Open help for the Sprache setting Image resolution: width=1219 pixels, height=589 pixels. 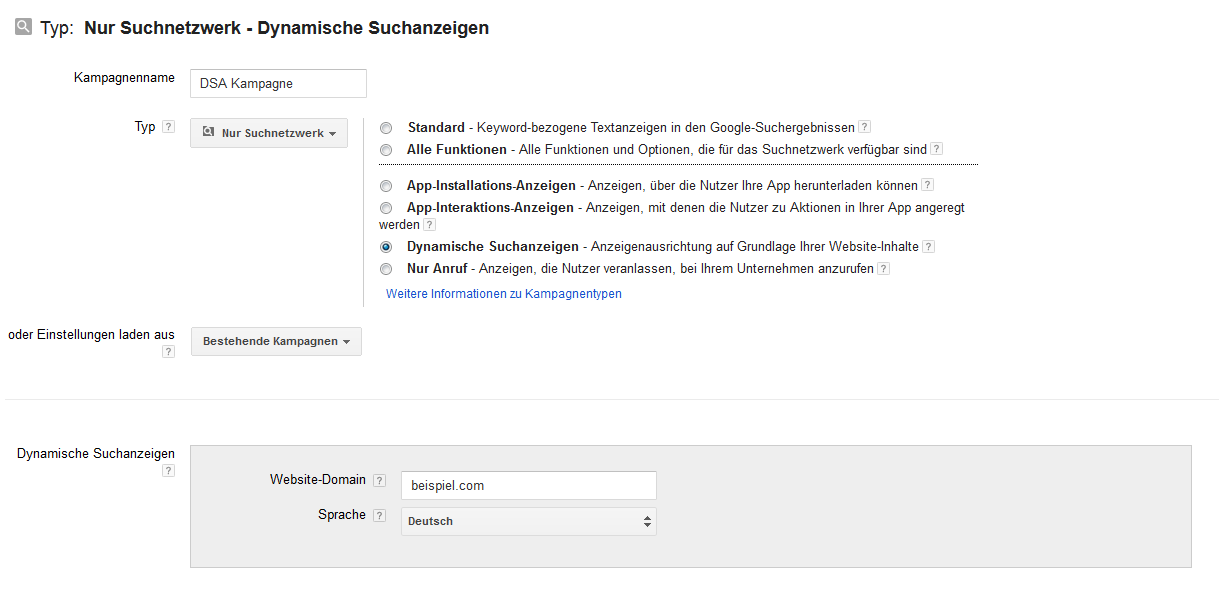[380, 514]
